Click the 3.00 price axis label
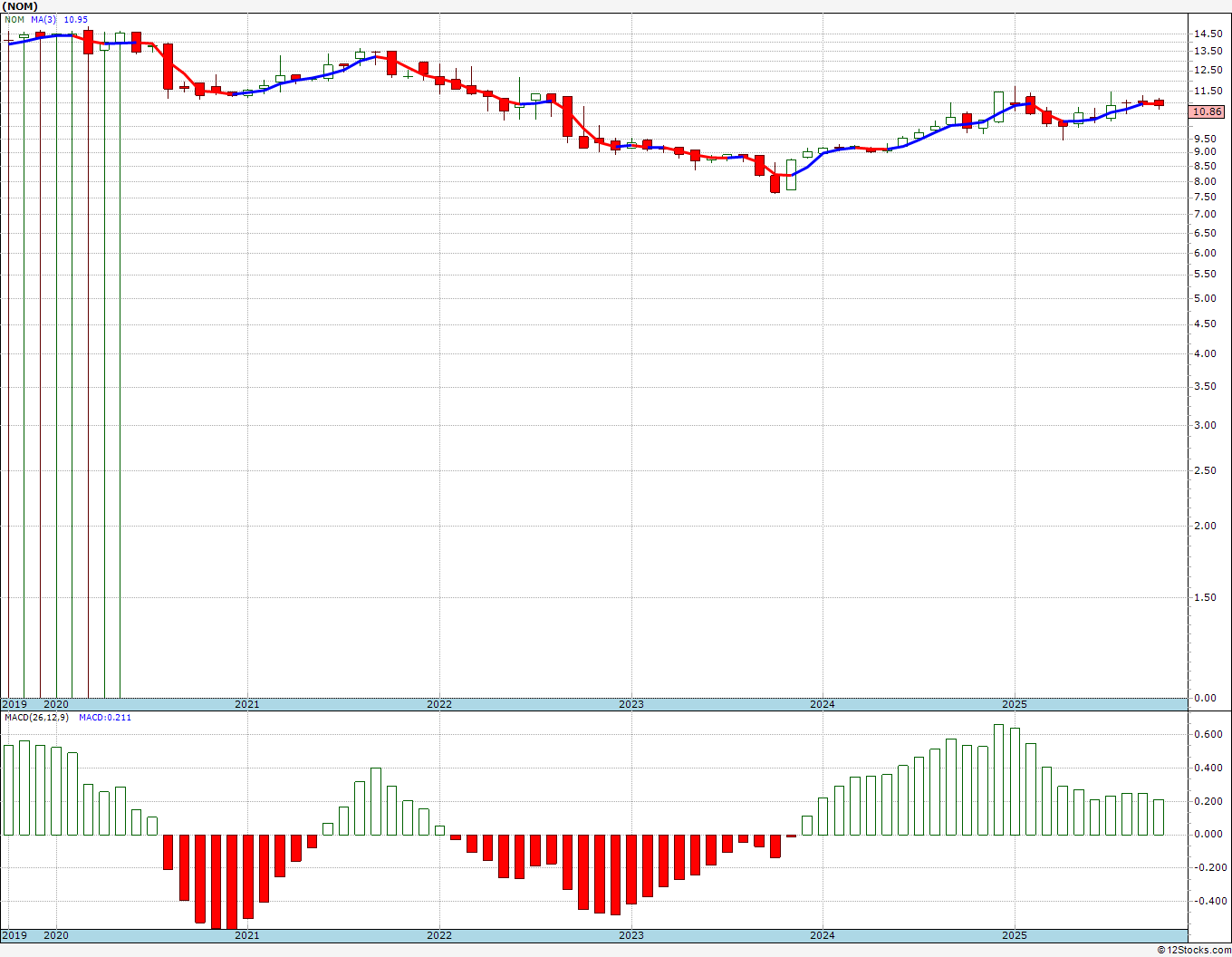The image size is (1232, 957). 1207,424
